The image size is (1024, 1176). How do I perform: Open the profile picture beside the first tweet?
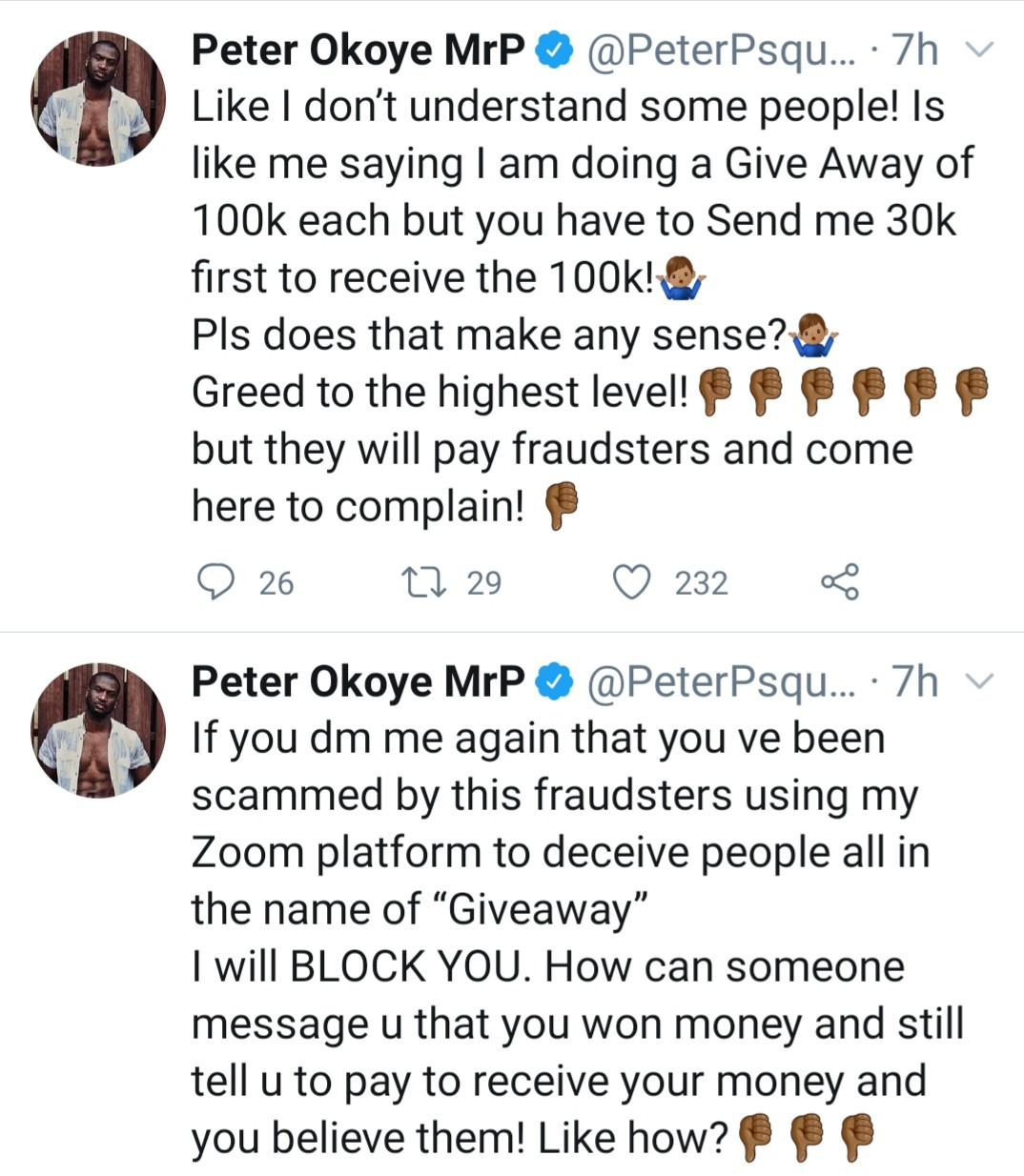tap(99, 98)
